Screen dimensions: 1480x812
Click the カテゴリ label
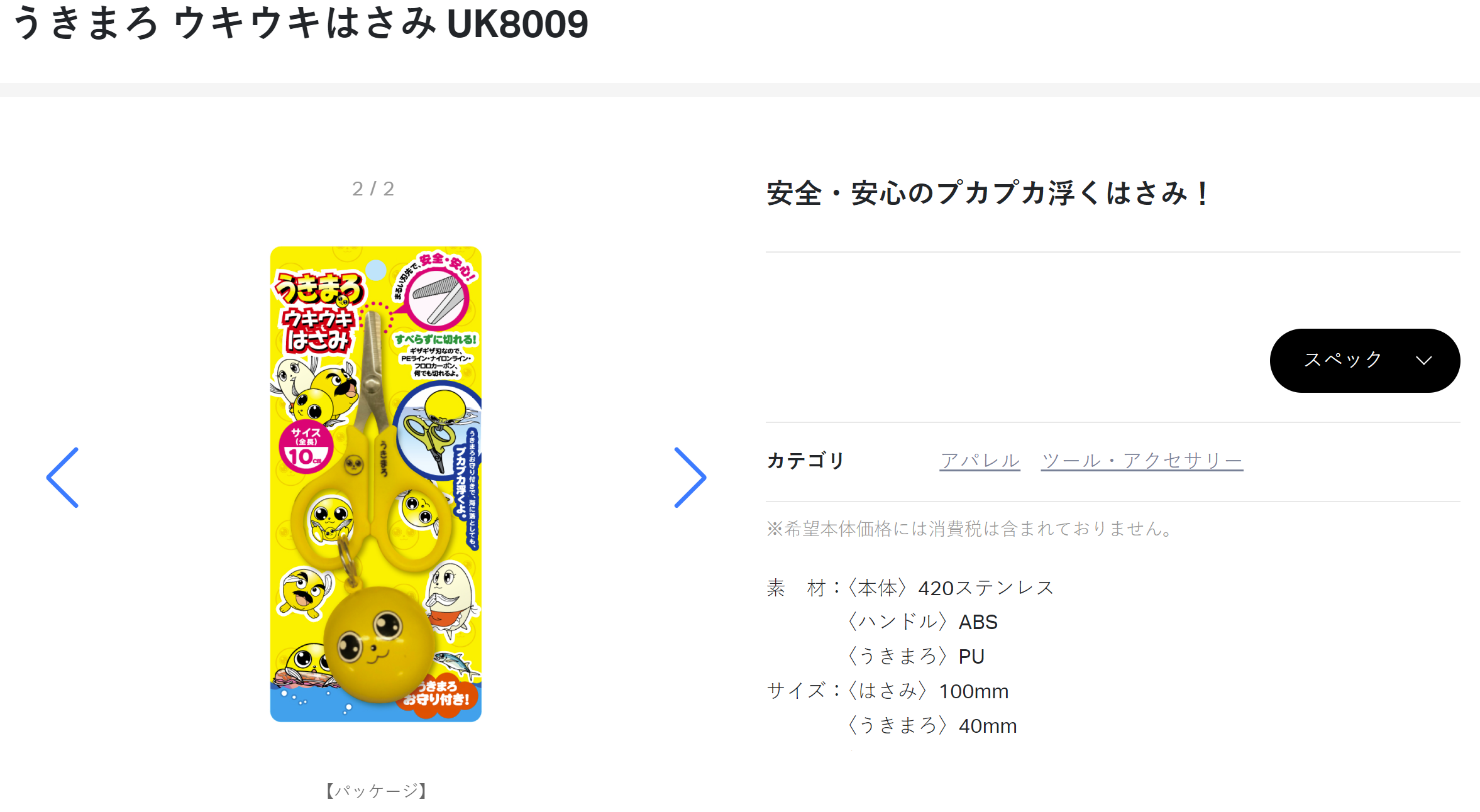(805, 461)
